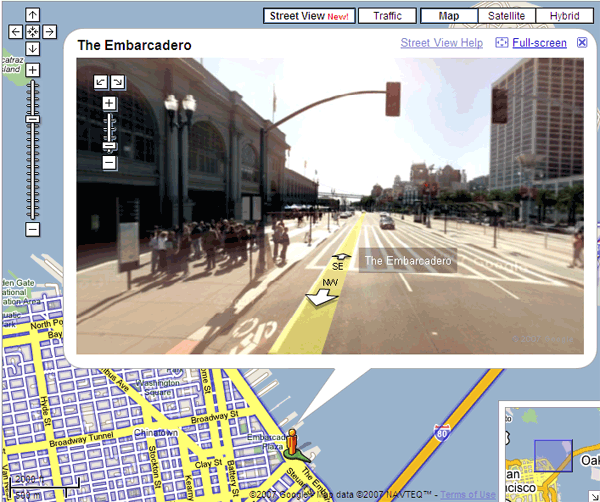Zoom in the street view image
The width and height of the screenshot is (600, 502).
pos(109,103)
